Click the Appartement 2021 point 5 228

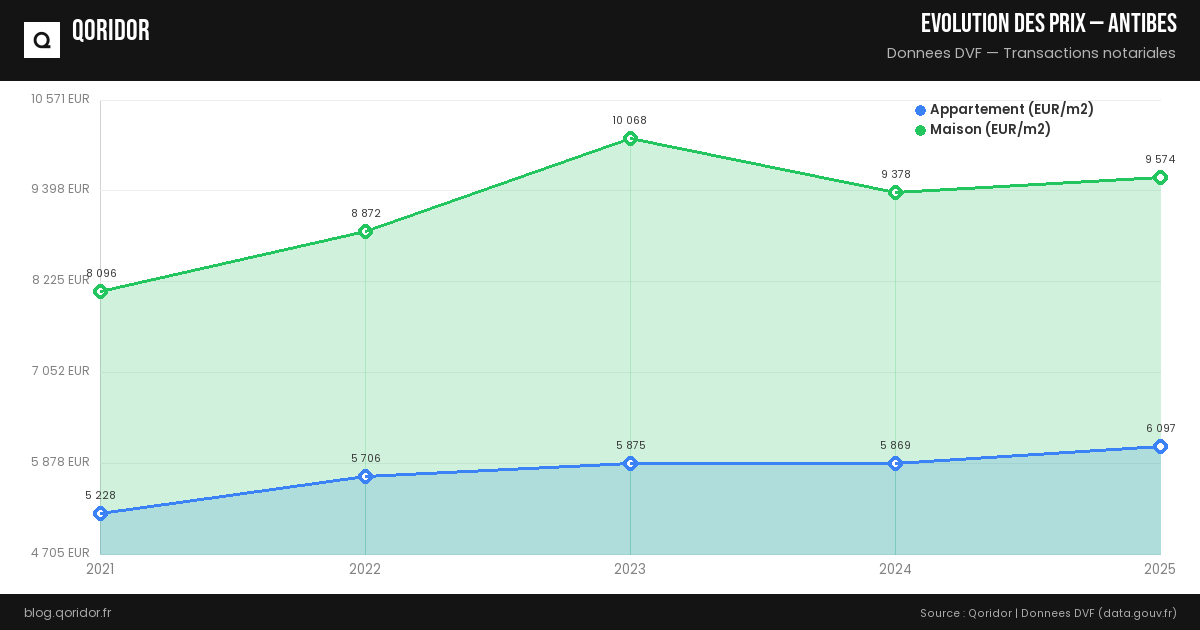(100, 513)
